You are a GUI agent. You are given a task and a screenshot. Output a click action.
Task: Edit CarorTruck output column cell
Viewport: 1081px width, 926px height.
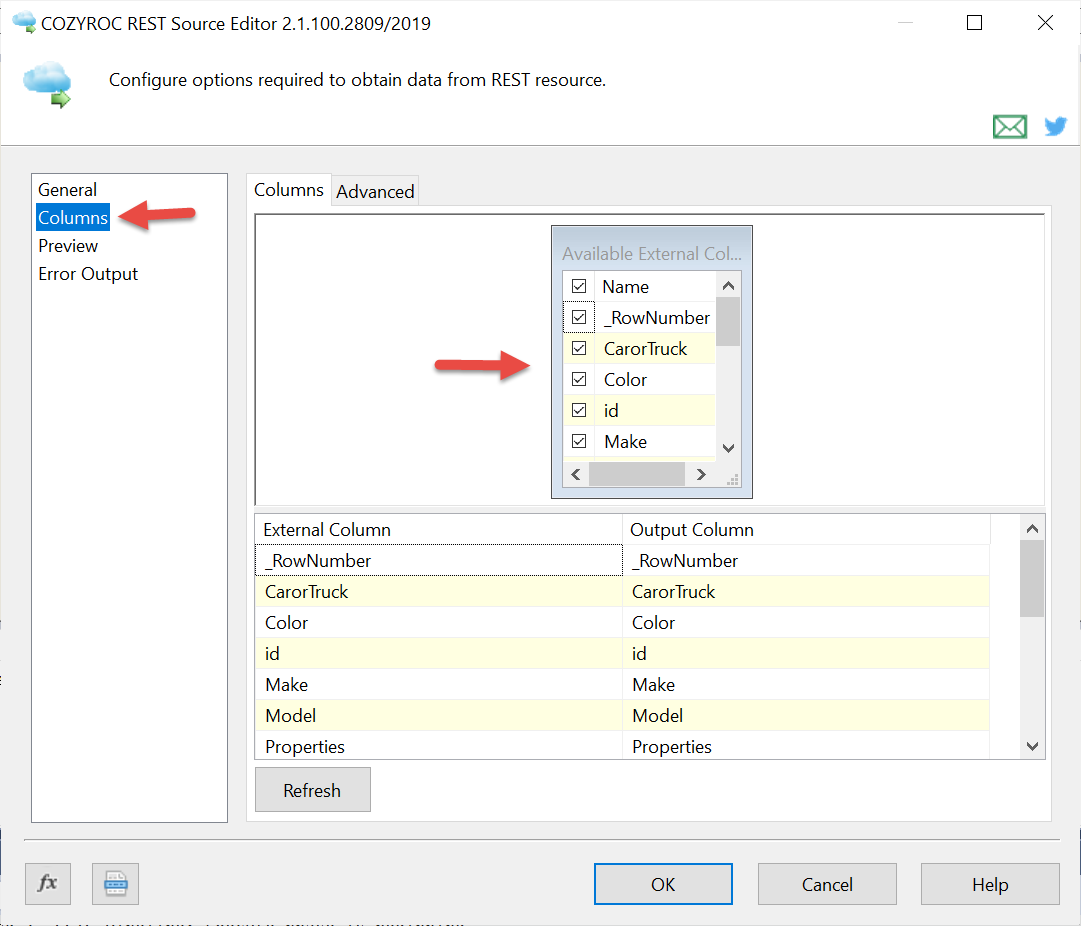point(807,592)
